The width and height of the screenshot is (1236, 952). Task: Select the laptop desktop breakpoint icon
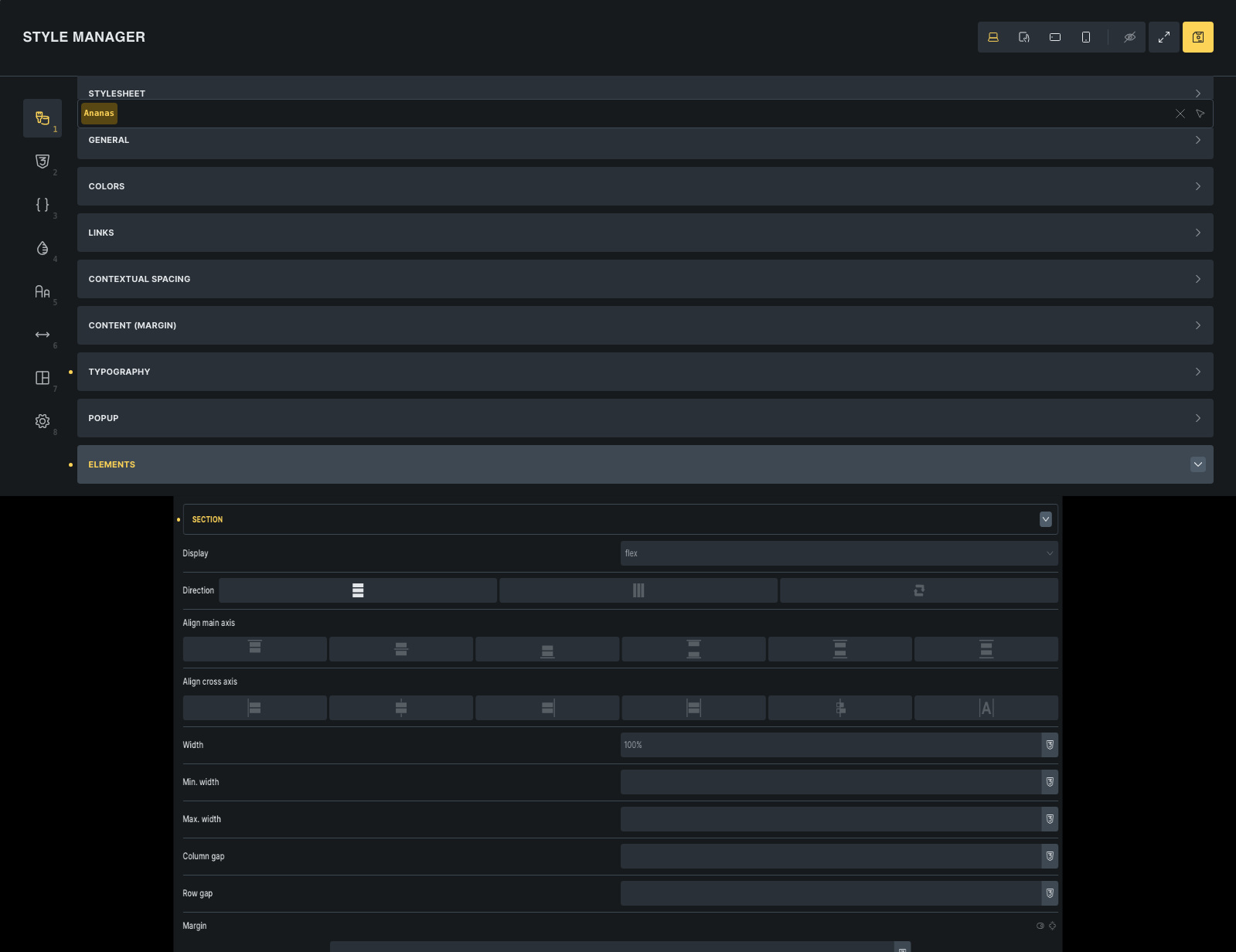pos(993,37)
